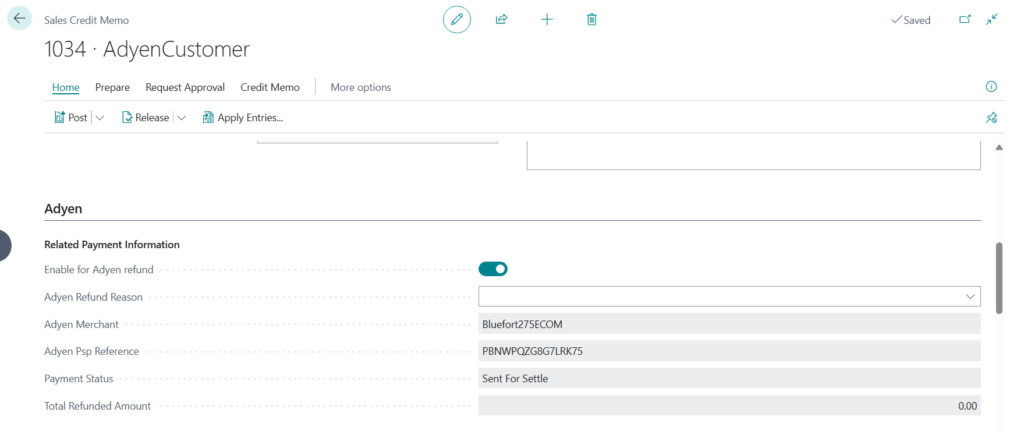Open page in new window icon
Viewport: 1024px width, 430px height.
click(x=965, y=19)
